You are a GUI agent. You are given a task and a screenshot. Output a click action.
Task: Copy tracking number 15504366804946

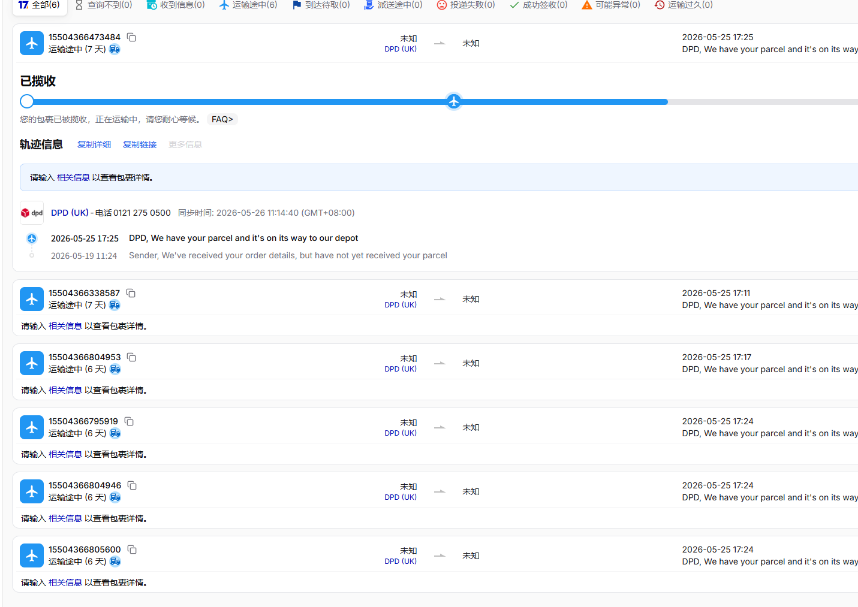pos(132,485)
